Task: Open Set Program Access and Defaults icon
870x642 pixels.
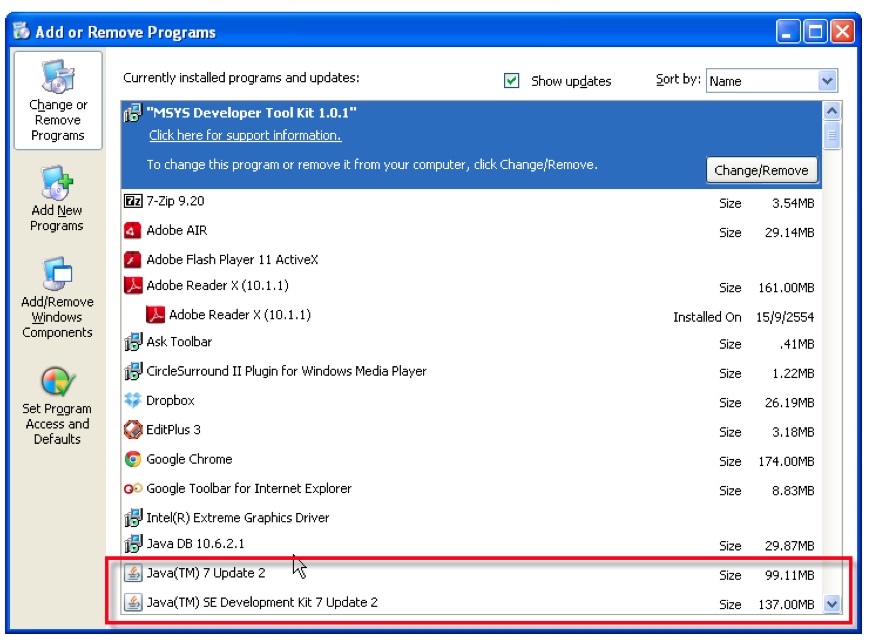Action: (x=58, y=381)
